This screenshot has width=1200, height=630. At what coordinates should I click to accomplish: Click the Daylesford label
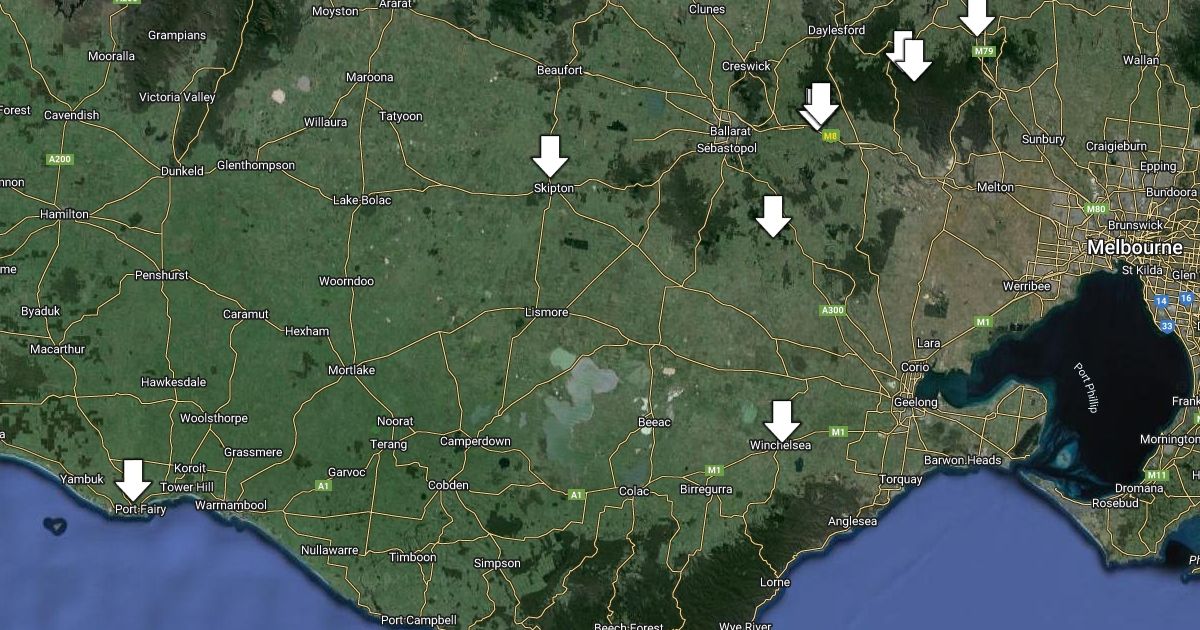pos(836,31)
